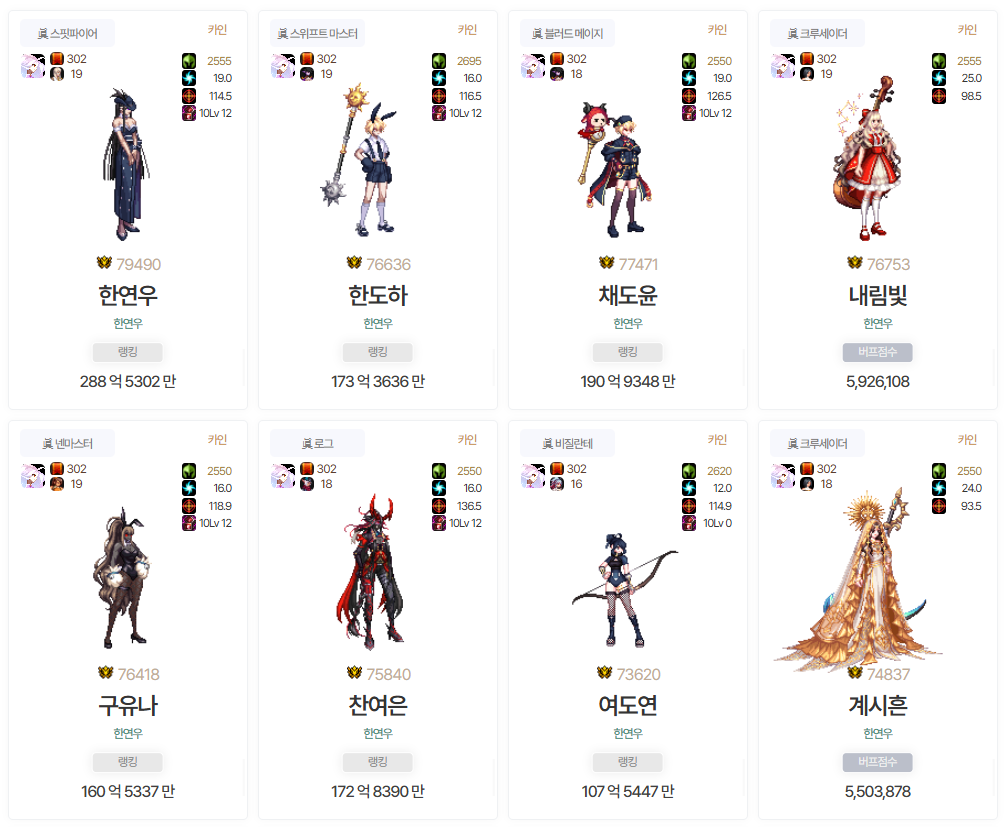Screen dimensions: 1006x827
Task: Click the 카인 server label on 로그 card
Action: pyautogui.click(x=467, y=439)
